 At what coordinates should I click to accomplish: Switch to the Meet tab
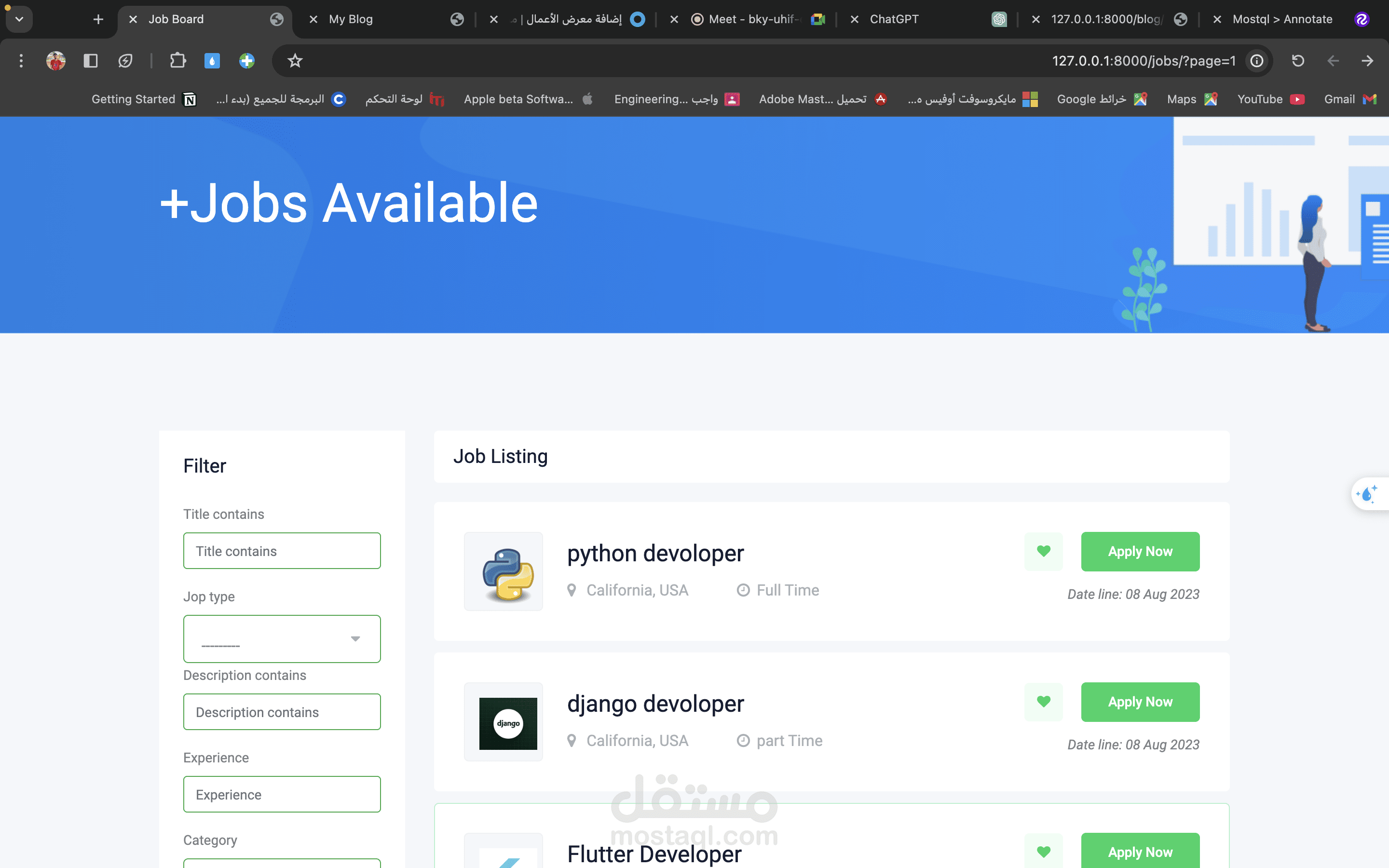pos(749,19)
